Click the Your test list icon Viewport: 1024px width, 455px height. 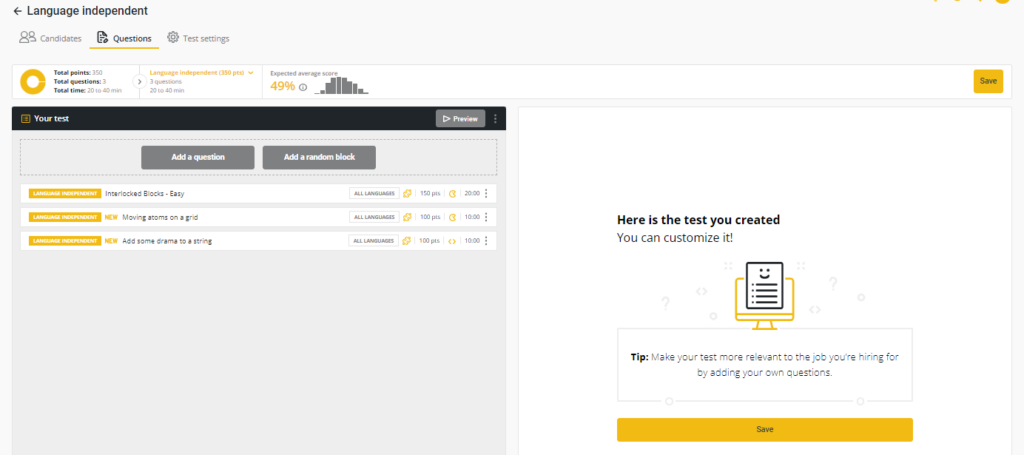pyautogui.click(x=25, y=118)
